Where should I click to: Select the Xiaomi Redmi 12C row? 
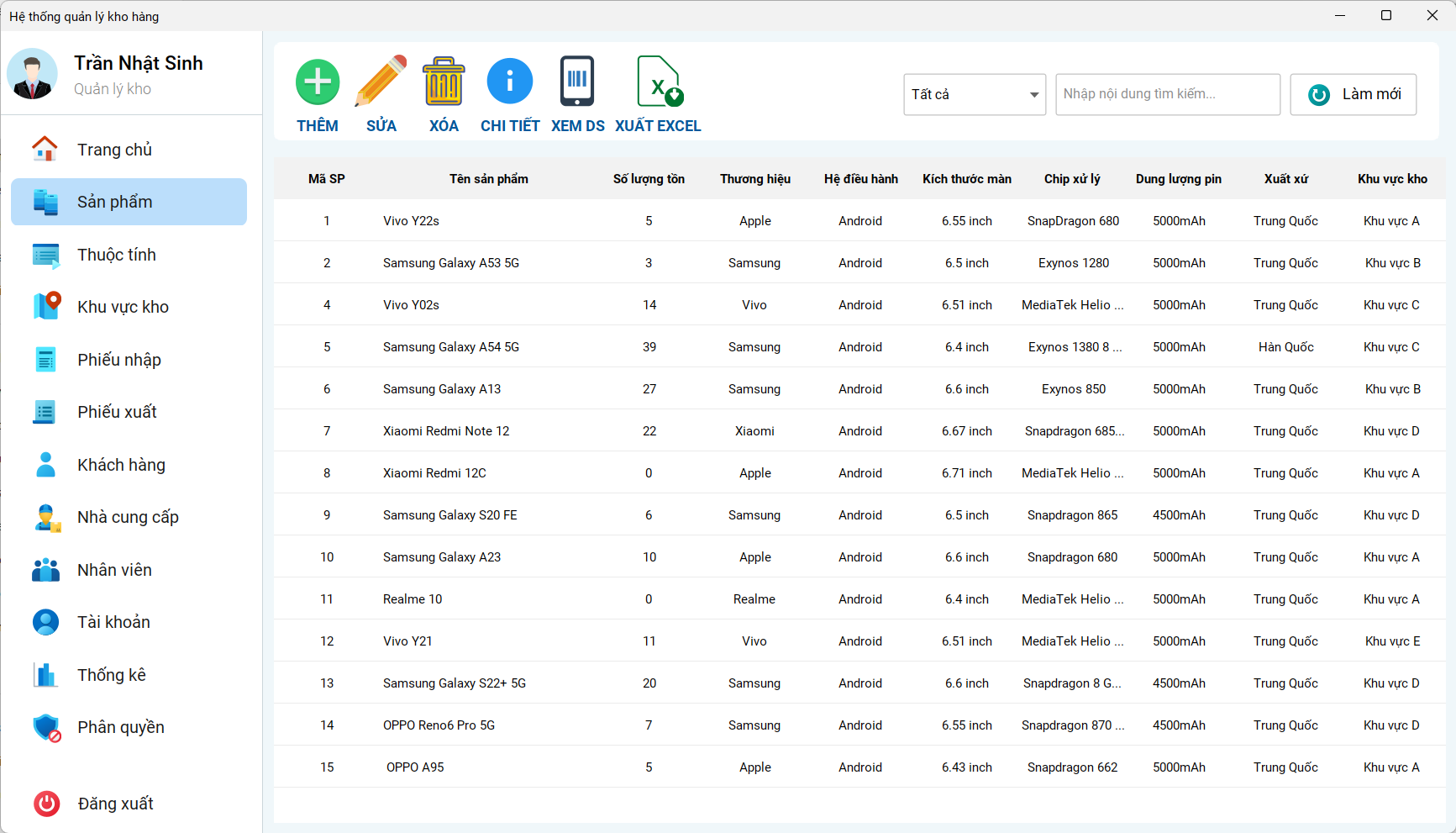coord(859,473)
